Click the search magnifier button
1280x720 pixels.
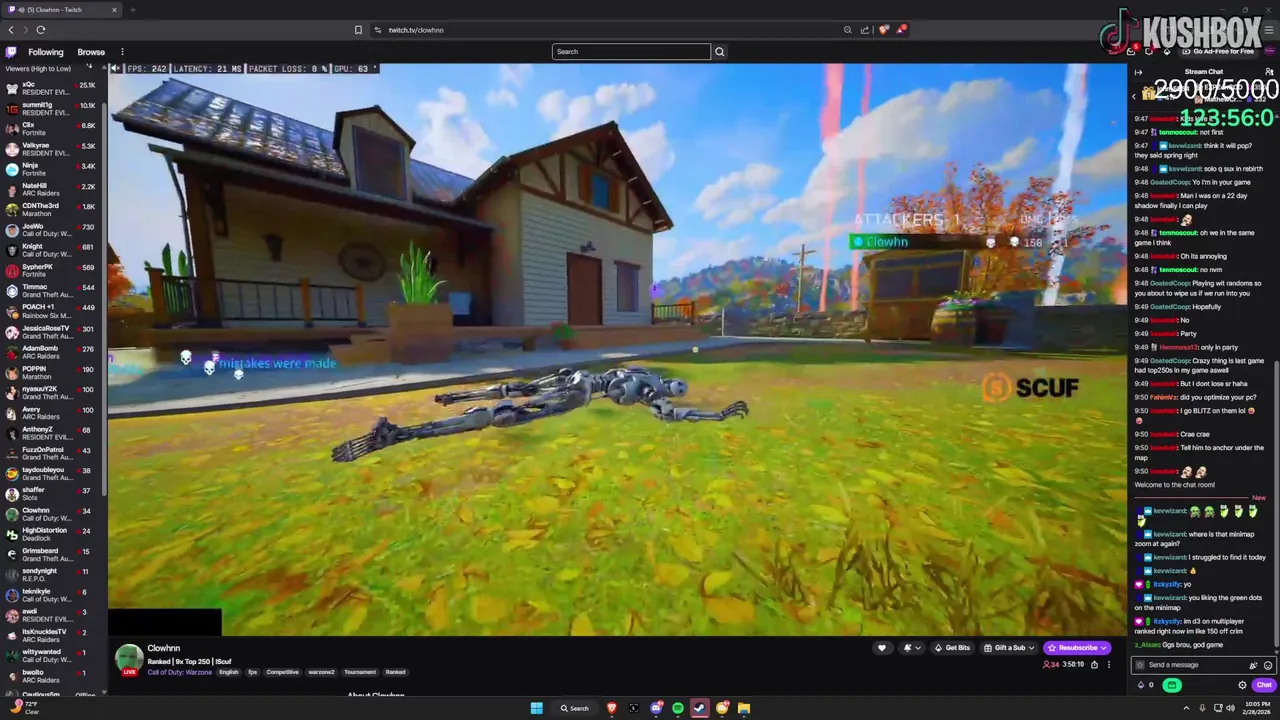pos(719,52)
